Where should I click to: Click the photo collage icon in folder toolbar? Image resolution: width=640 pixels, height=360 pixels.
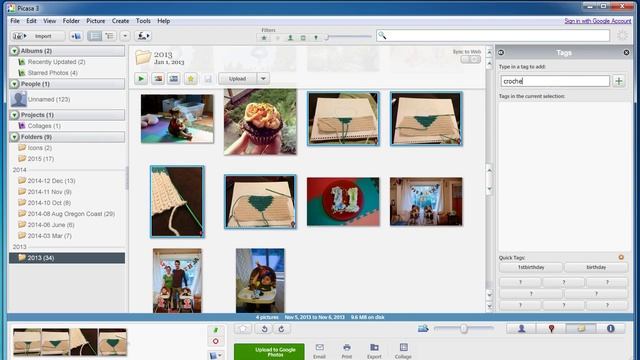[x=158, y=79]
